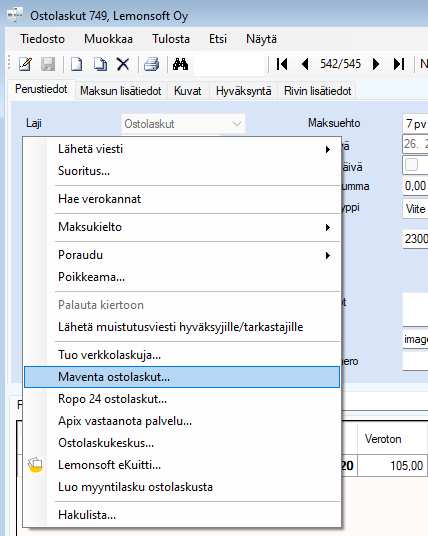Print using the printer toolbar icon
Screen dimensions: 428x536
(x=151, y=64)
